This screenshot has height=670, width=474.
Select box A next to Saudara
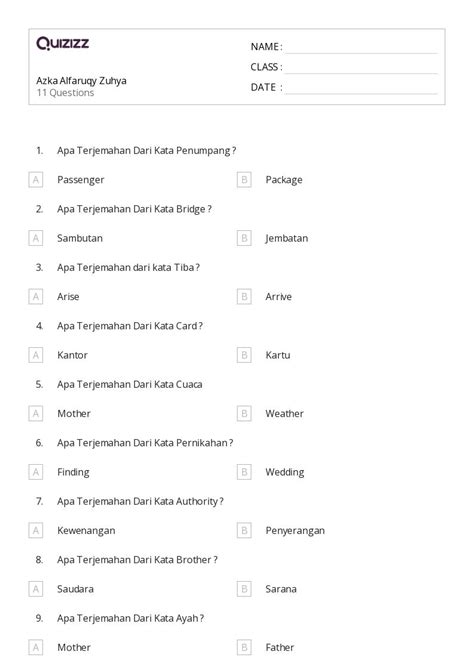tap(36, 589)
